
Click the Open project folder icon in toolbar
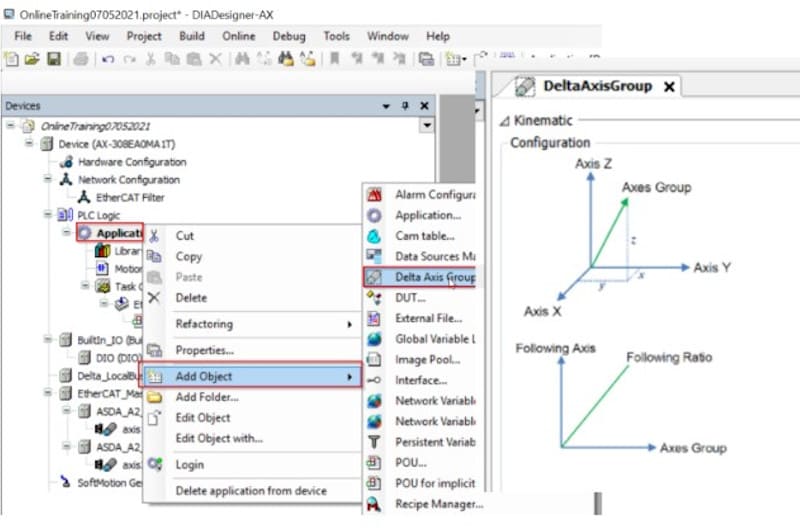[32, 60]
